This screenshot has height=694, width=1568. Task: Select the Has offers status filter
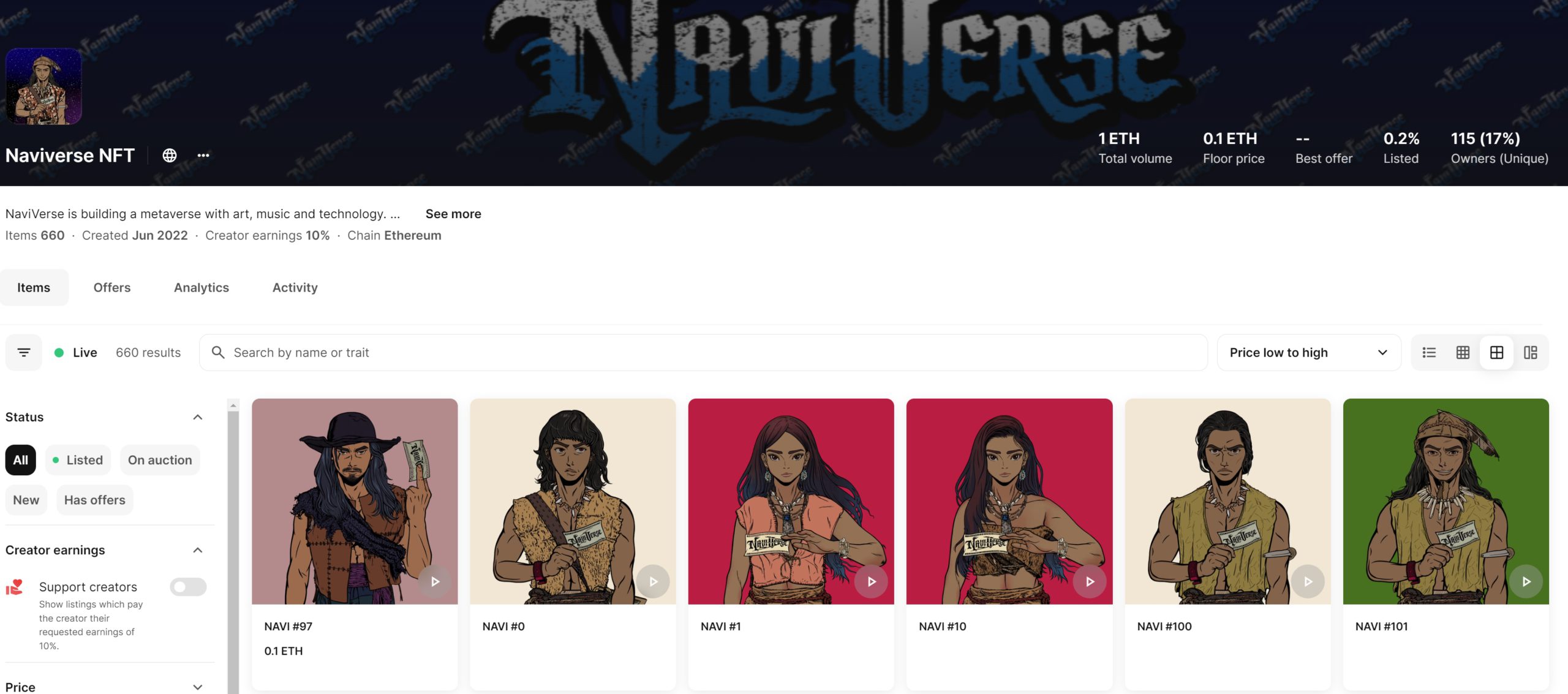click(95, 500)
